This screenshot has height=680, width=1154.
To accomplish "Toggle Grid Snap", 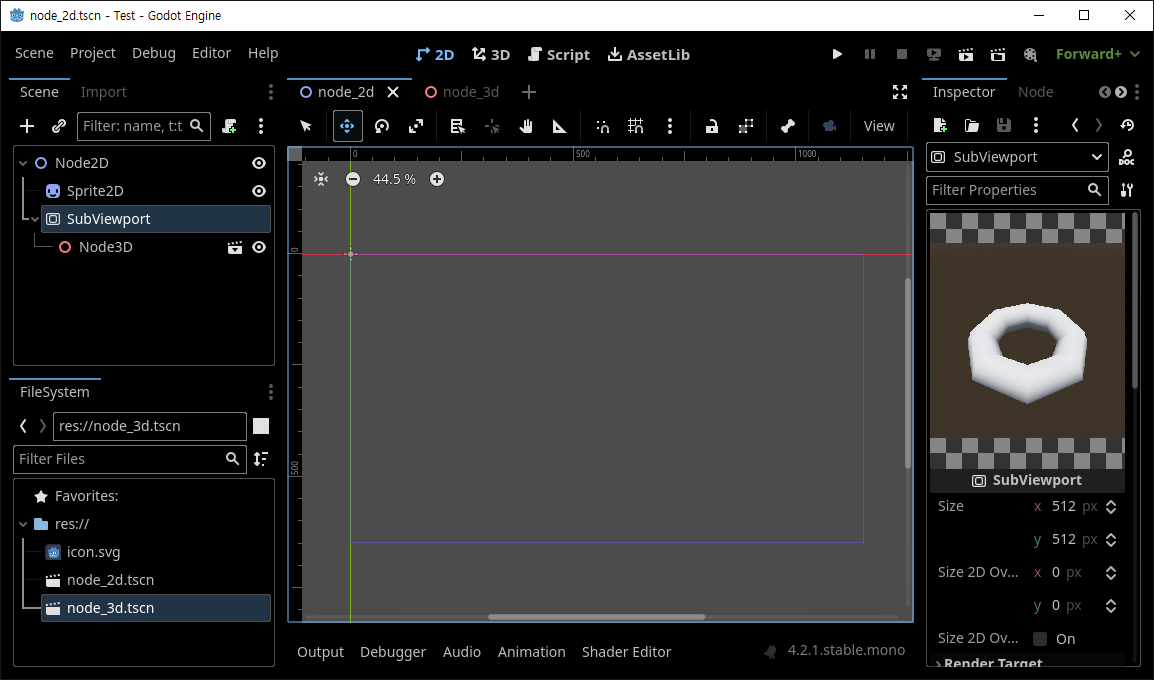I will coord(636,126).
